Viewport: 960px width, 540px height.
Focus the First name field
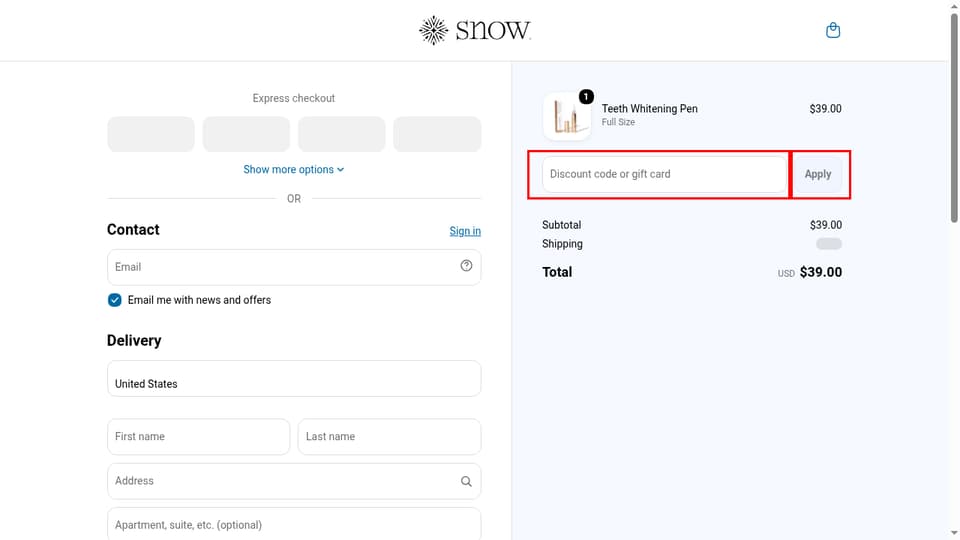pos(198,437)
